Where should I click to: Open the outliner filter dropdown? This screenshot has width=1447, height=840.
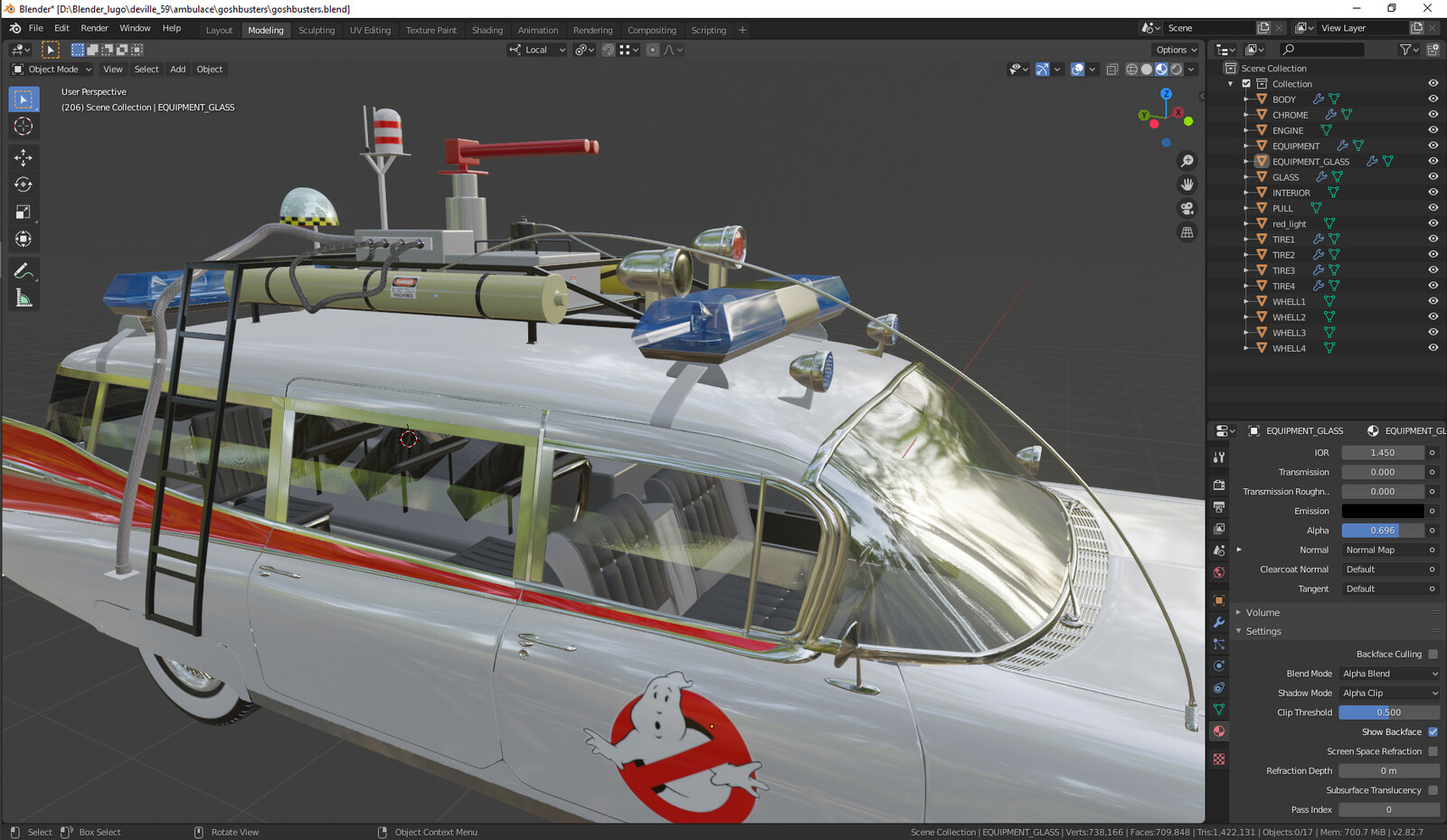pos(1408,50)
